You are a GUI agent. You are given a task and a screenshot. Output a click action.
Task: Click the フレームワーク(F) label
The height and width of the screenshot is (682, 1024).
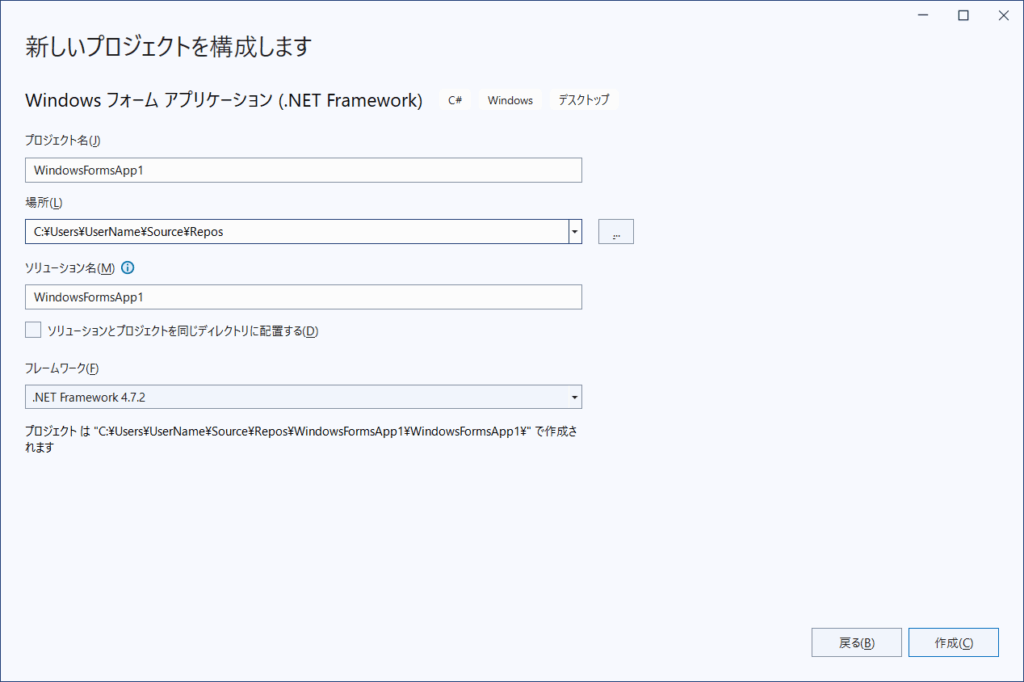62,368
